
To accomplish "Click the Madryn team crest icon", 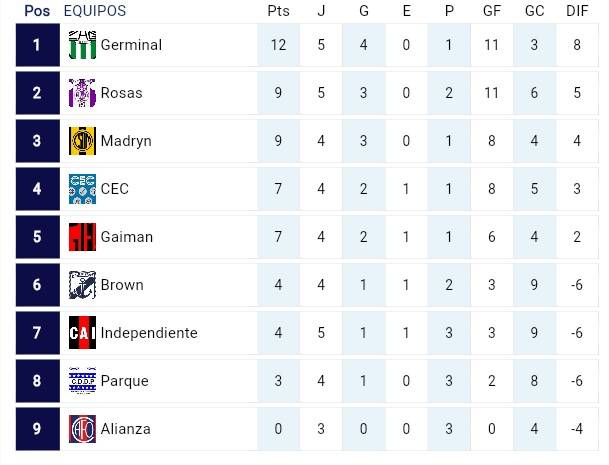I will [82, 141].
